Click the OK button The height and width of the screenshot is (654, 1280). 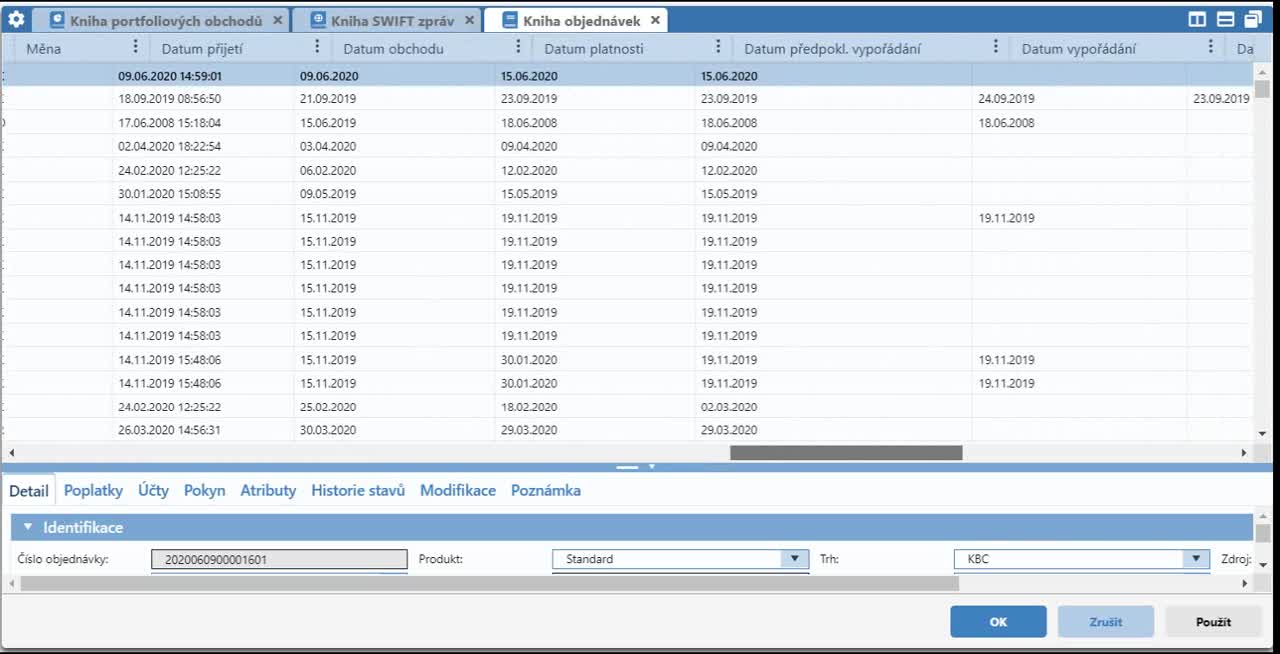[998, 621]
